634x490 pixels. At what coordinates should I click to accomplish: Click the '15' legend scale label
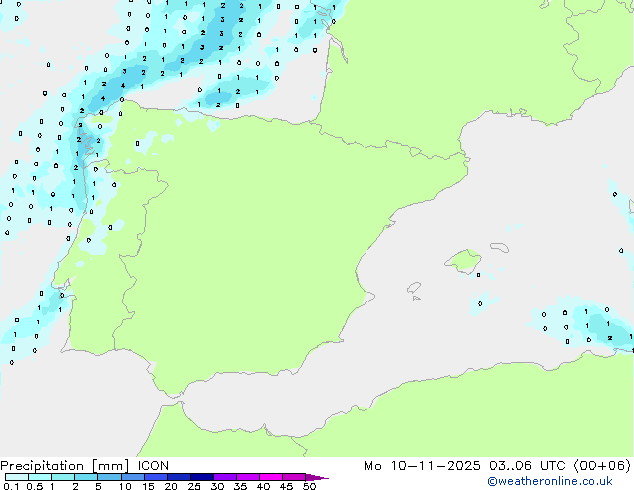coord(148,486)
